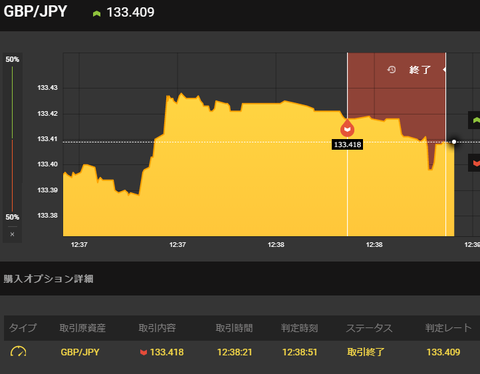Image resolution: width=480 pixels, height=374 pixels.
Task: Click the 判定レート column header
Action: pyautogui.click(x=448, y=328)
